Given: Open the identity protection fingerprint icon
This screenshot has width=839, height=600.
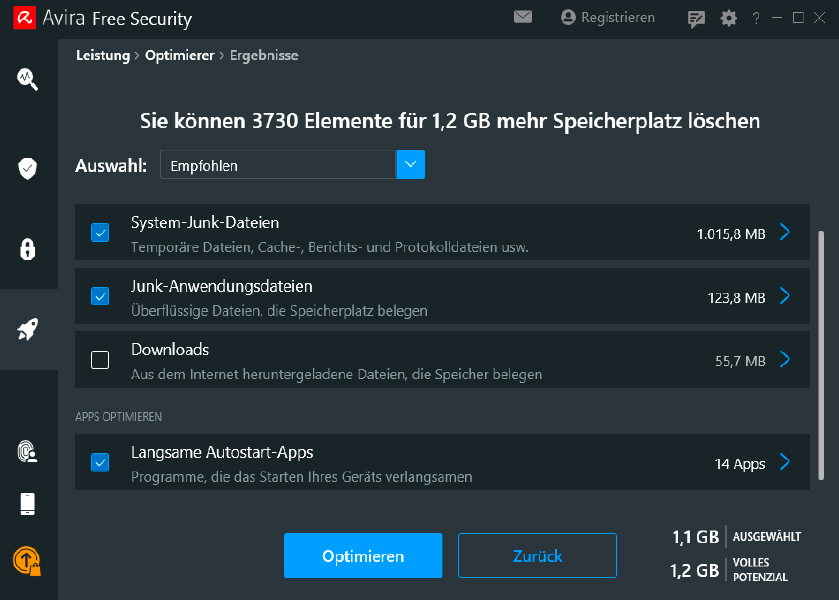Looking at the screenshot, I should click(x=28, y=453).
